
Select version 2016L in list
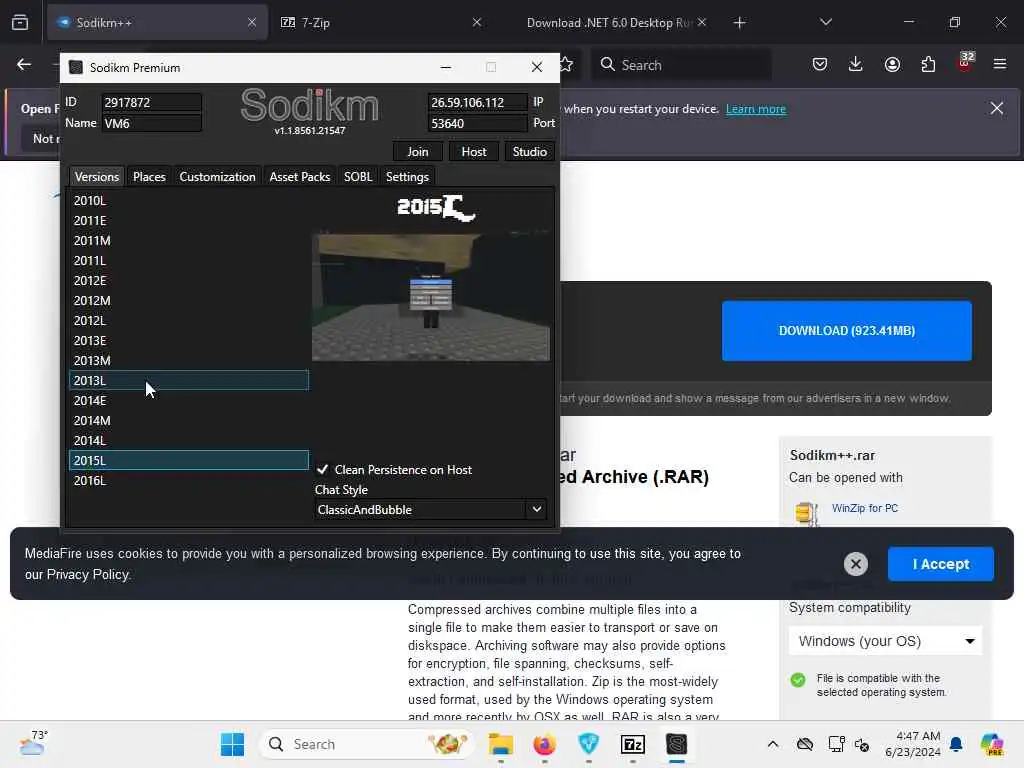point(189,481)
